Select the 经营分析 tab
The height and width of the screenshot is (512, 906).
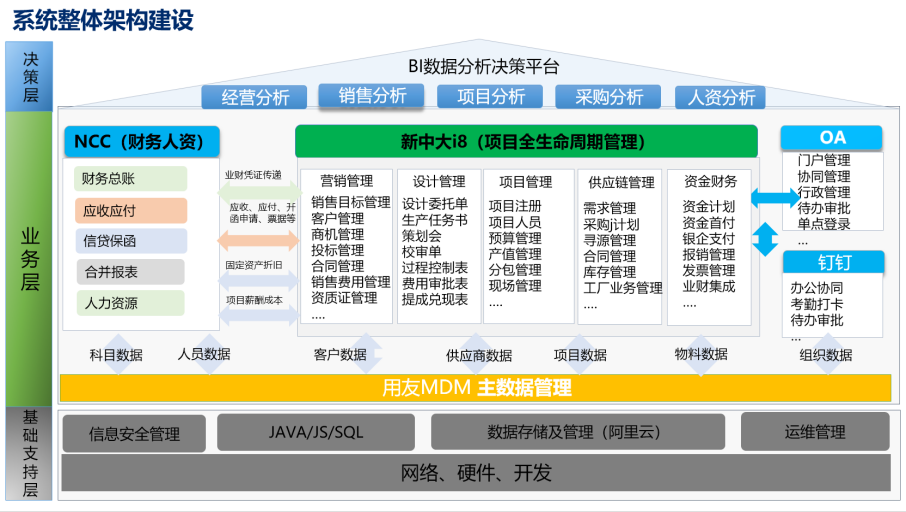click(x=256, y=97)
